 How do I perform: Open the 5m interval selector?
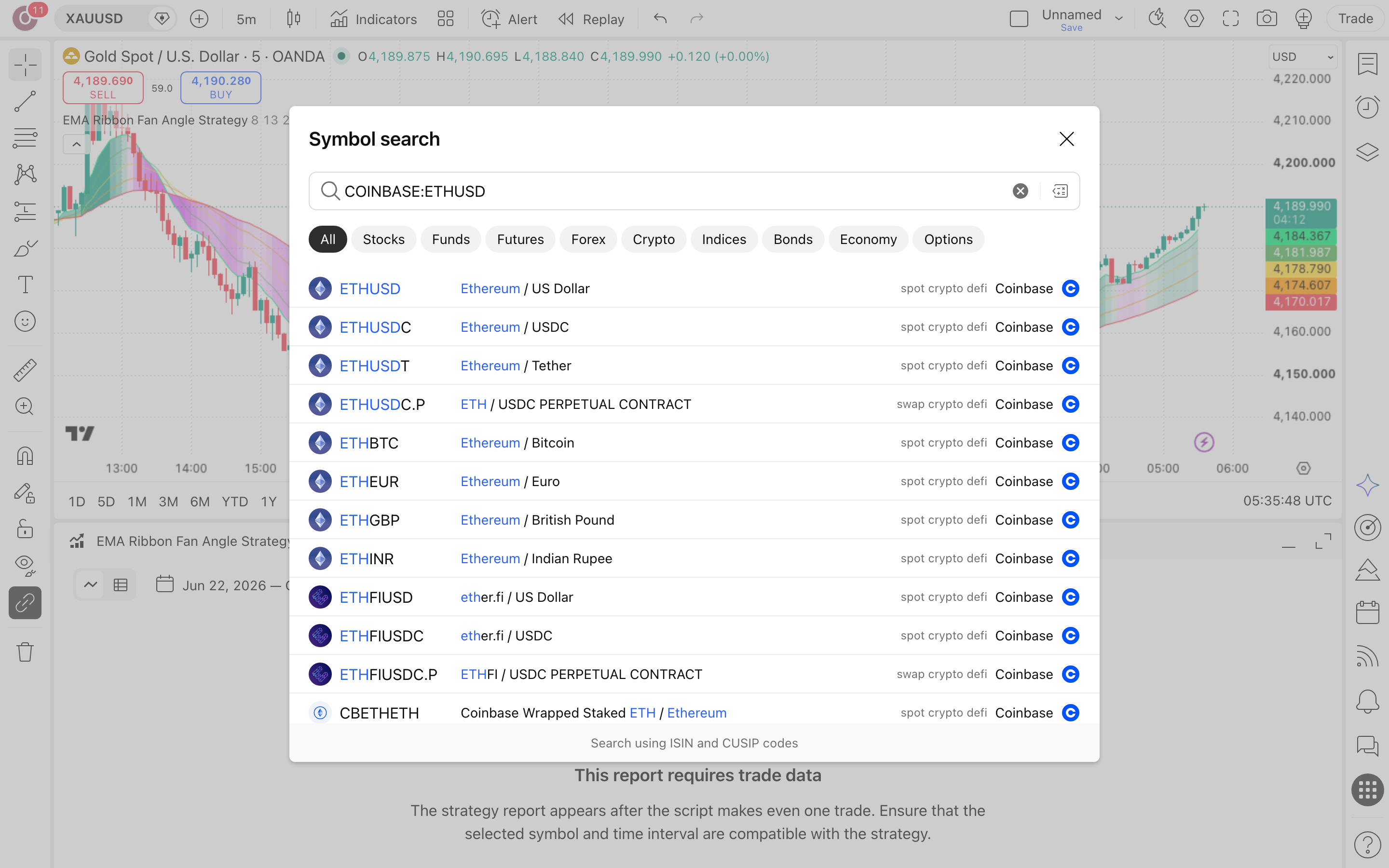coord(246,19)
